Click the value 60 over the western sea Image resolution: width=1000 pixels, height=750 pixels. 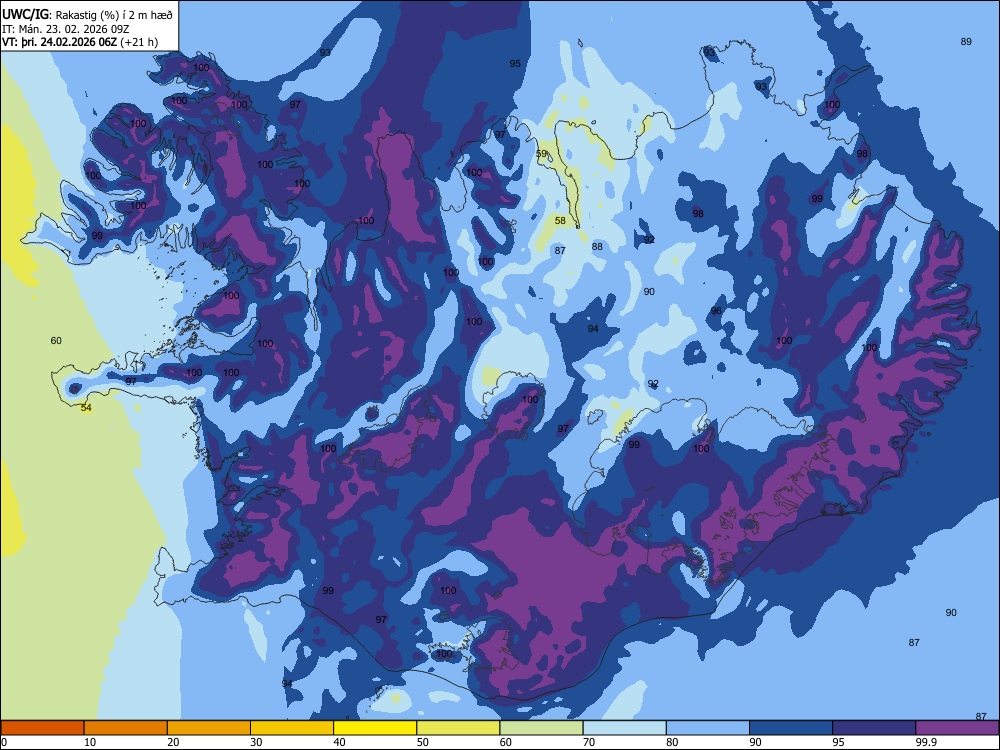[56, 341]
